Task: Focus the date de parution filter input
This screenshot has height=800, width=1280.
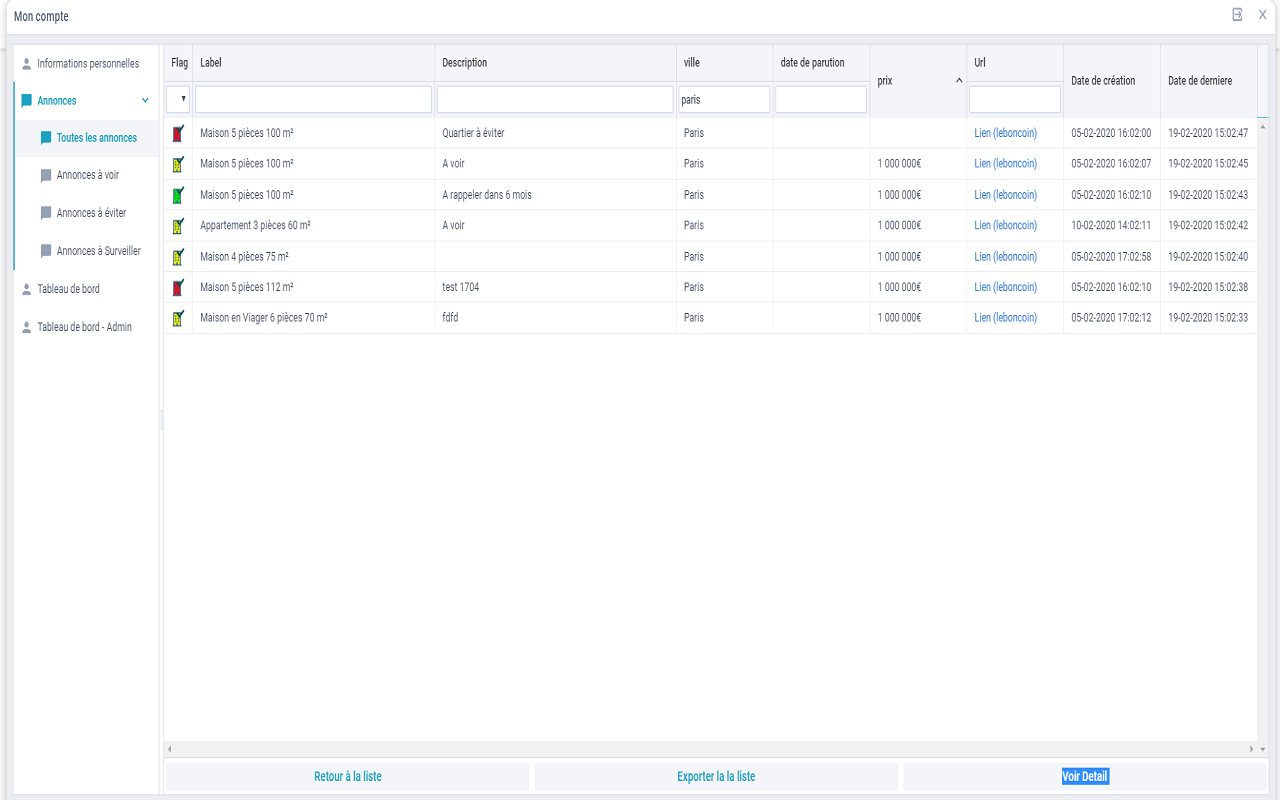Action: coord(821,99)
